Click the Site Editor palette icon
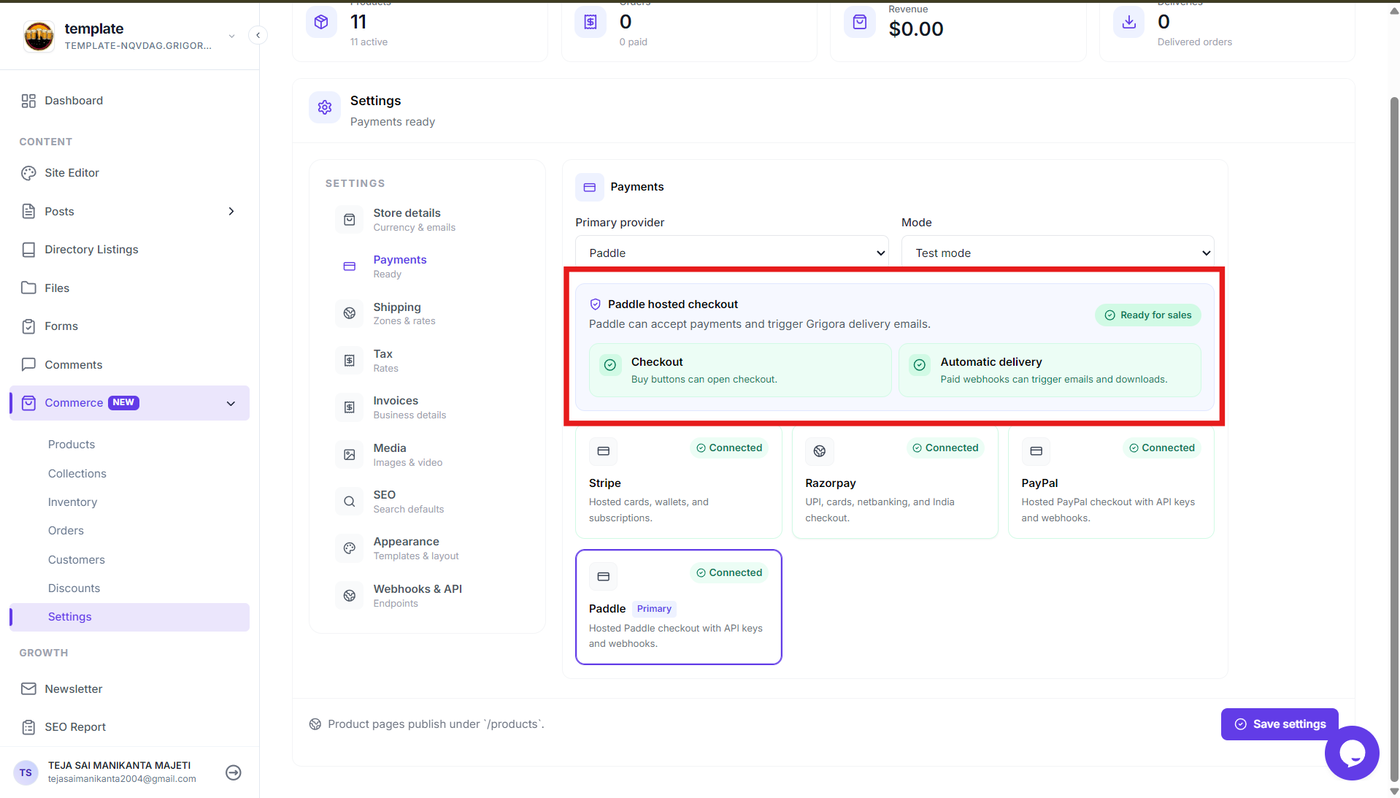 click(x=28, y=173)
